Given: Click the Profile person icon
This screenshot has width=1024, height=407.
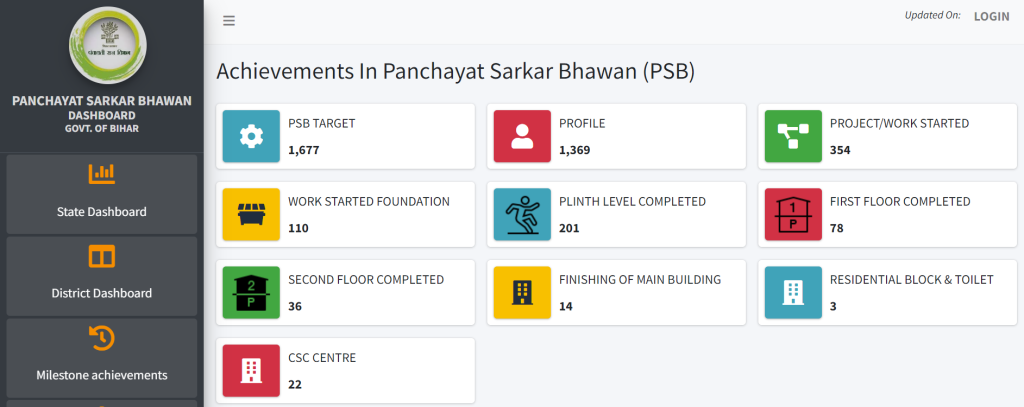Looking at the screenshot, I should click(x=522, y=136).
